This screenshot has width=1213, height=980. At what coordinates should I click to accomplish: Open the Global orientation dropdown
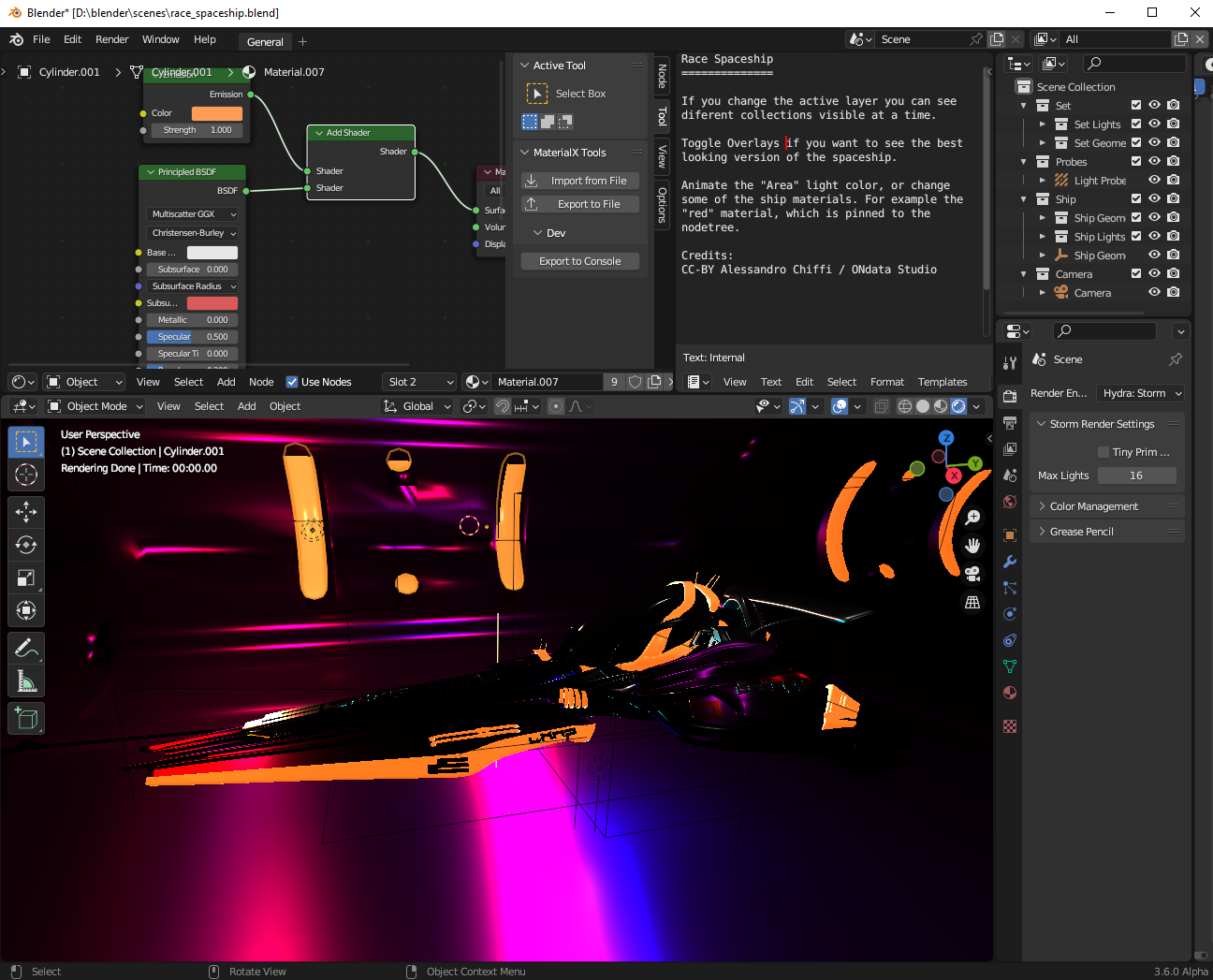click(417, 406)
